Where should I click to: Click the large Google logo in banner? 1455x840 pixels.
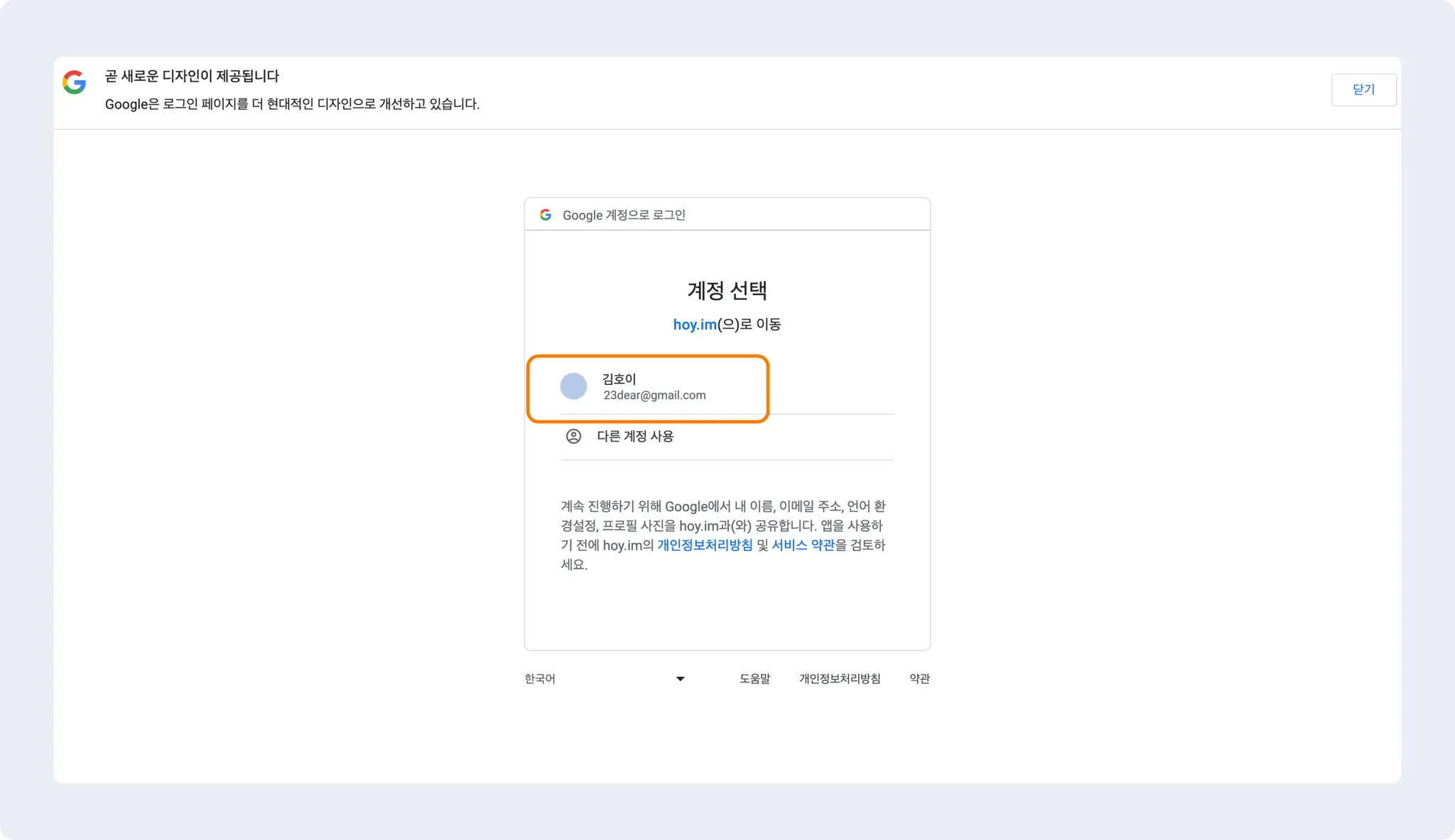click(x=74, y=82)
